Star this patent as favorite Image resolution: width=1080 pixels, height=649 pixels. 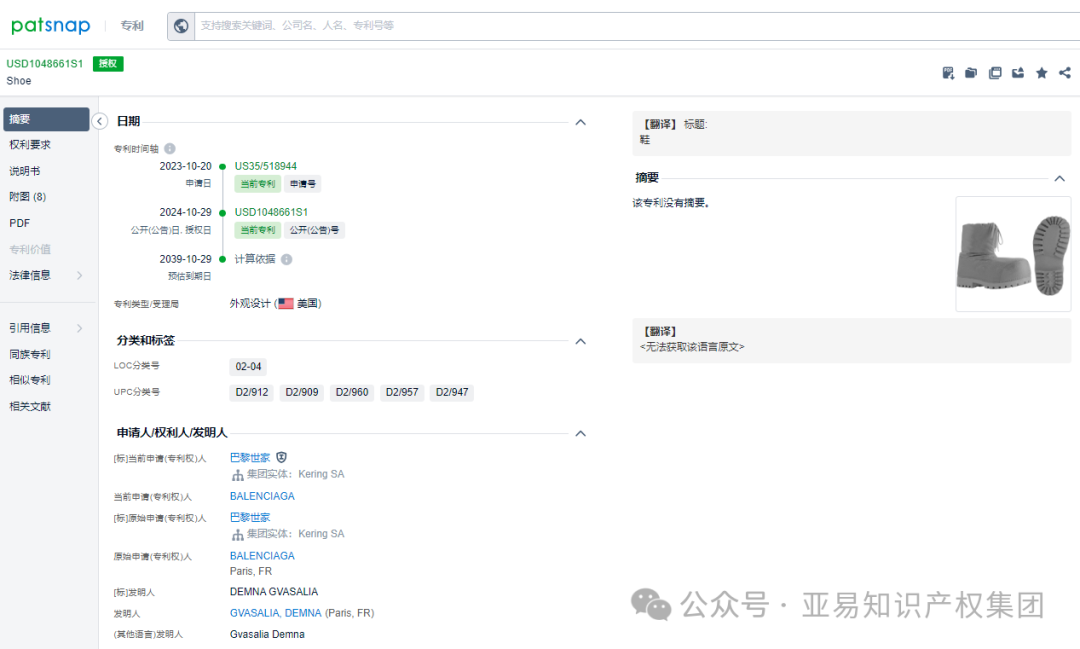coord(1041,72)
